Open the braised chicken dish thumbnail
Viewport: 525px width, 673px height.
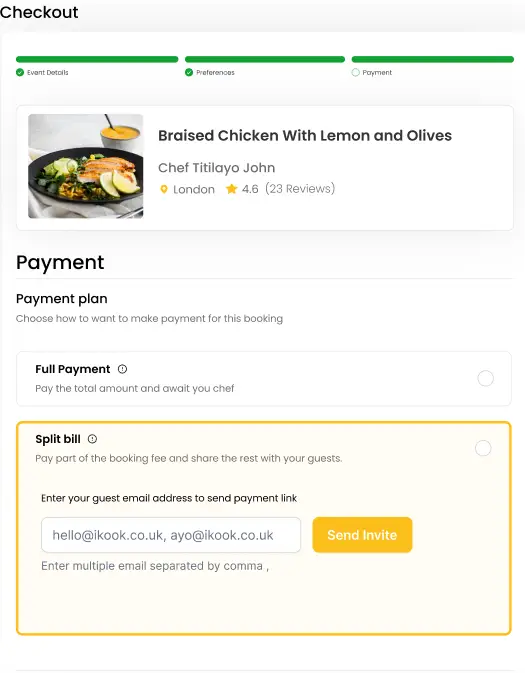coord(86,166)
